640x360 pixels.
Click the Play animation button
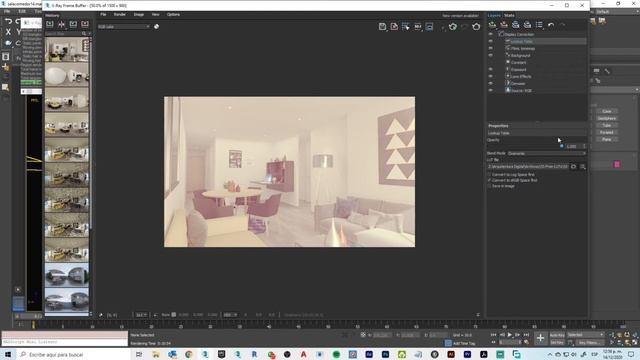click(x=509, y=335)
